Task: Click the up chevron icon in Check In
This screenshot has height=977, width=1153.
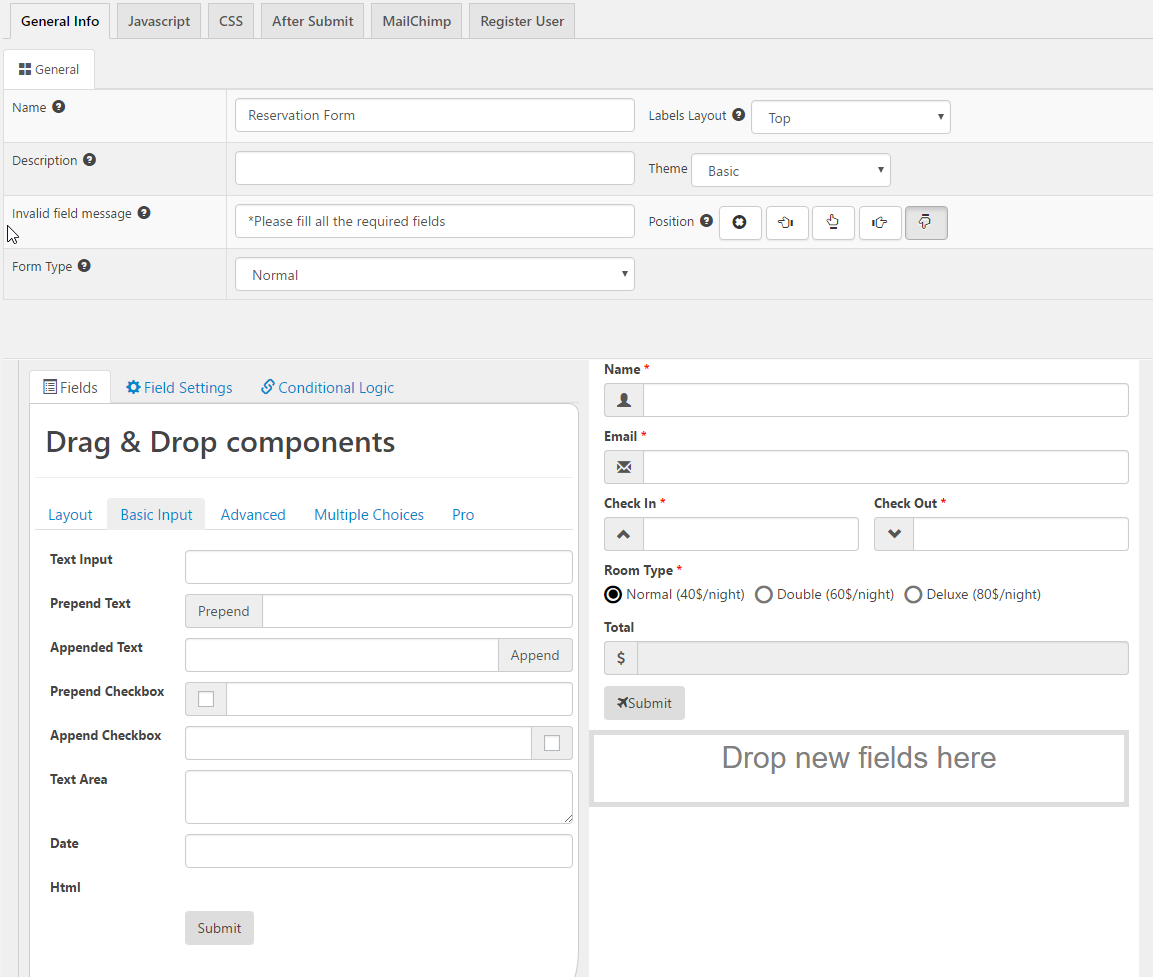Action: coord(624,534)
